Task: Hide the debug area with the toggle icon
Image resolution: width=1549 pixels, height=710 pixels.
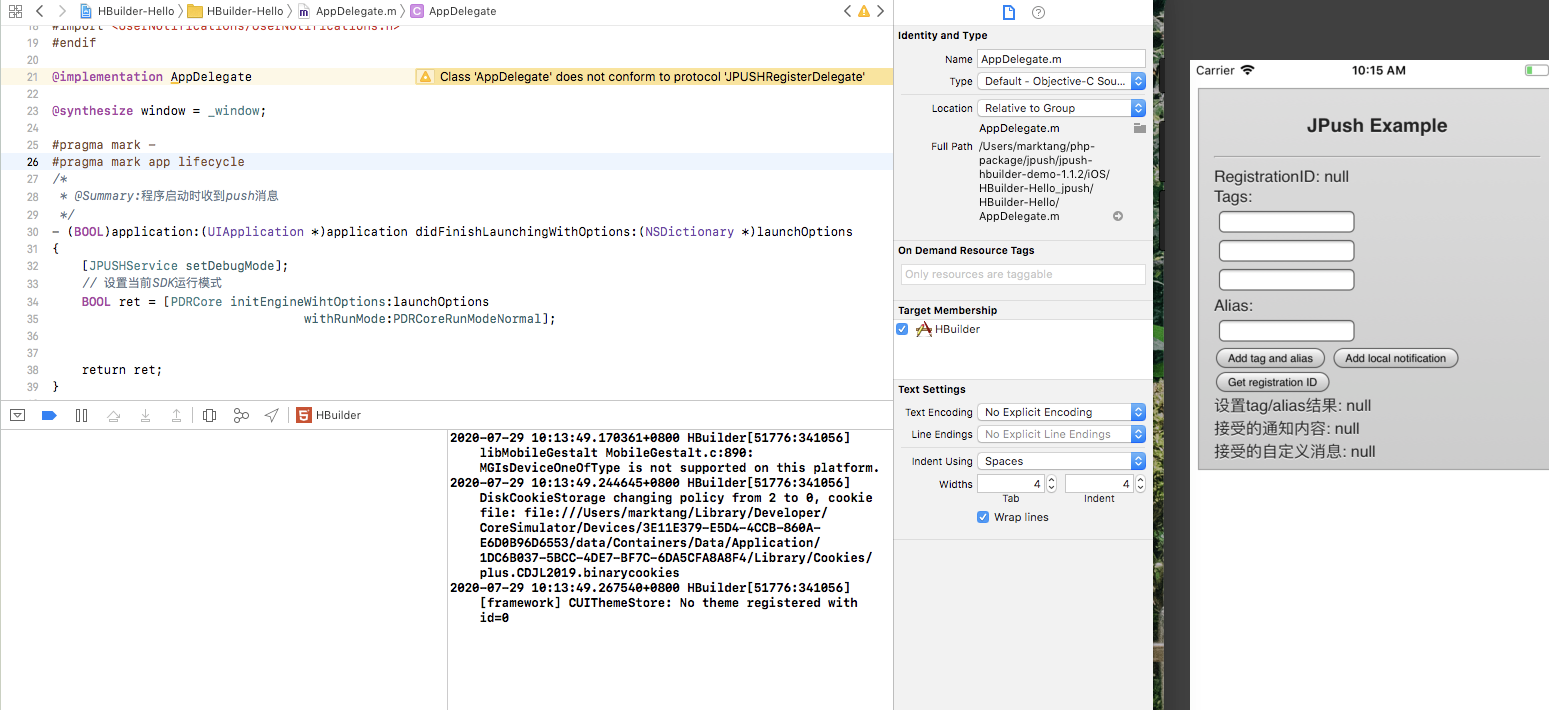Action: 17,415
